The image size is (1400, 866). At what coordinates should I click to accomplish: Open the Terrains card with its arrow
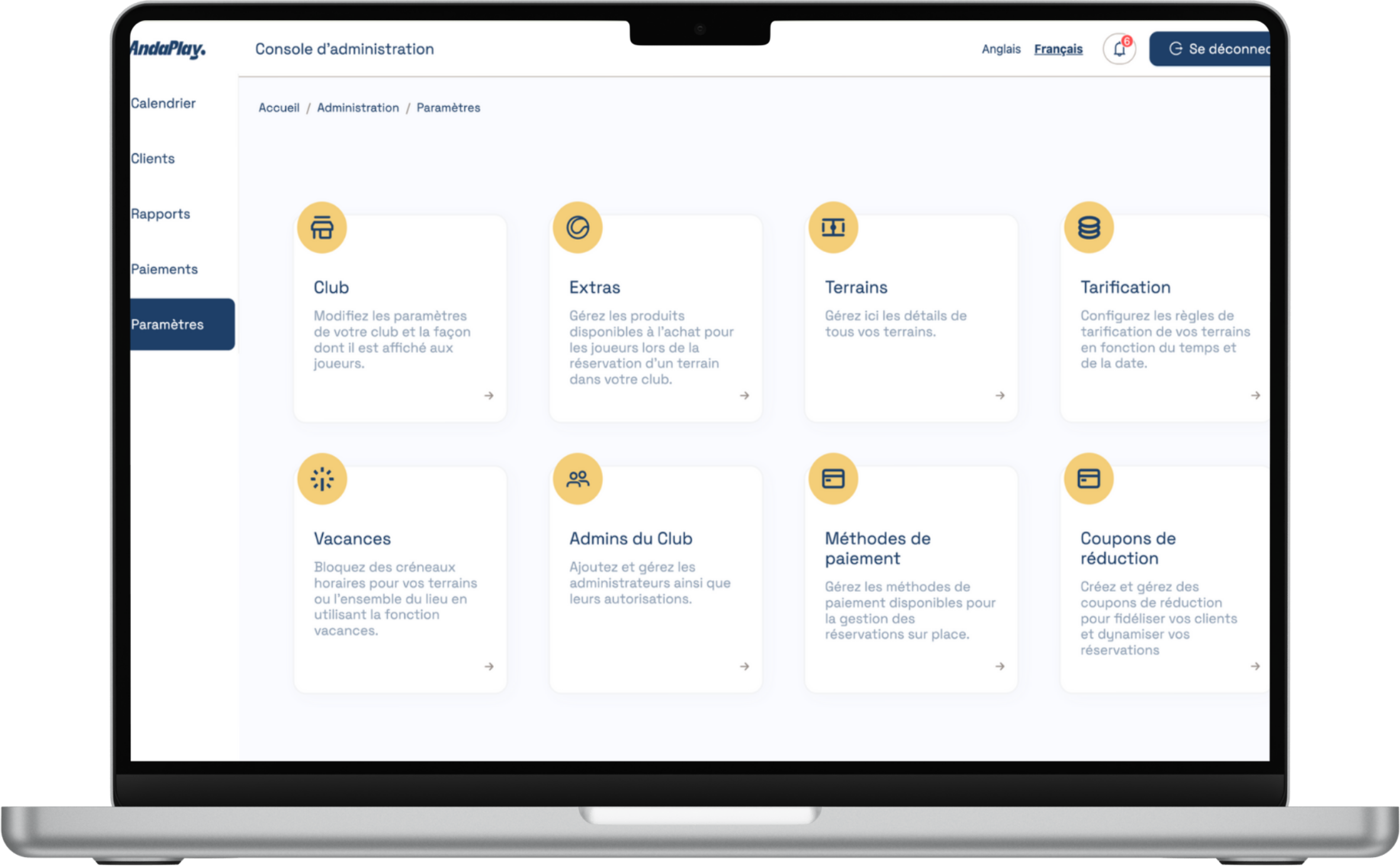point(1000,396)
